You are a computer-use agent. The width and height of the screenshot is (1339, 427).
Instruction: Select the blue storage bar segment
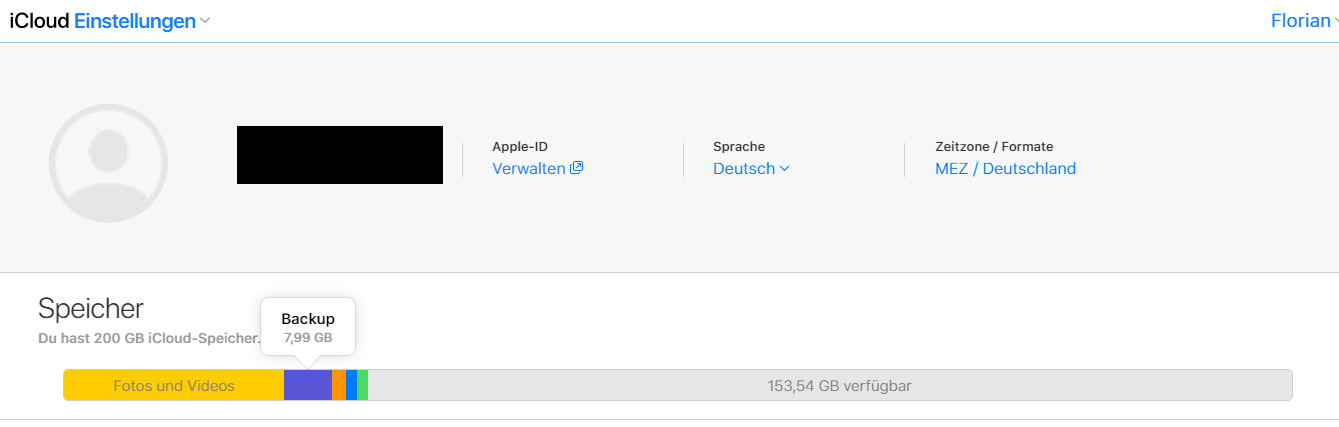point(351,385)
